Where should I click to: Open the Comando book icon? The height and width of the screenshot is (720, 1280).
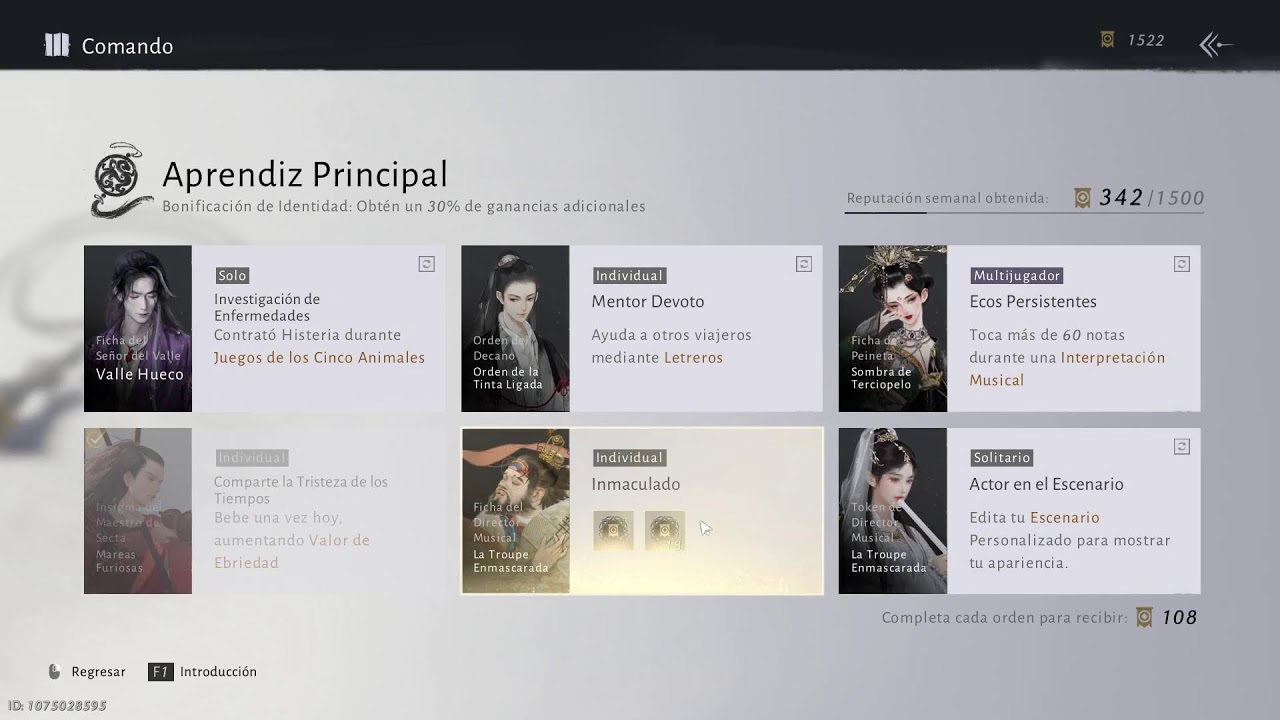pyautogui.click(x=57, y=45)
